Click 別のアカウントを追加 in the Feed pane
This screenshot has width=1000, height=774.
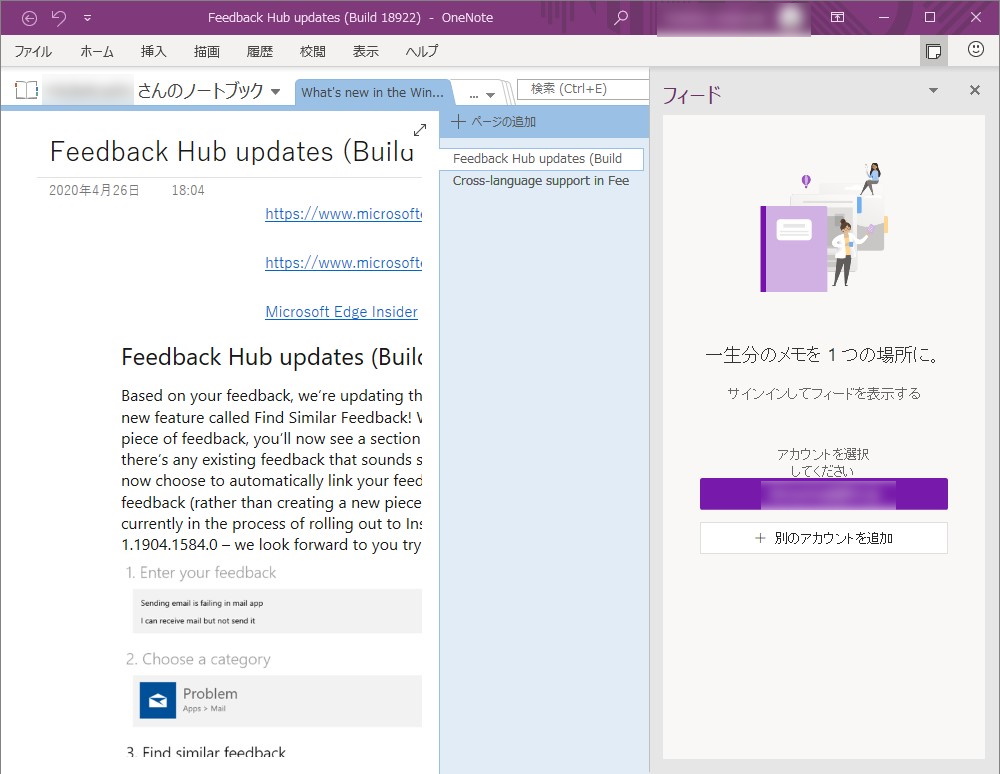(823, 537)
